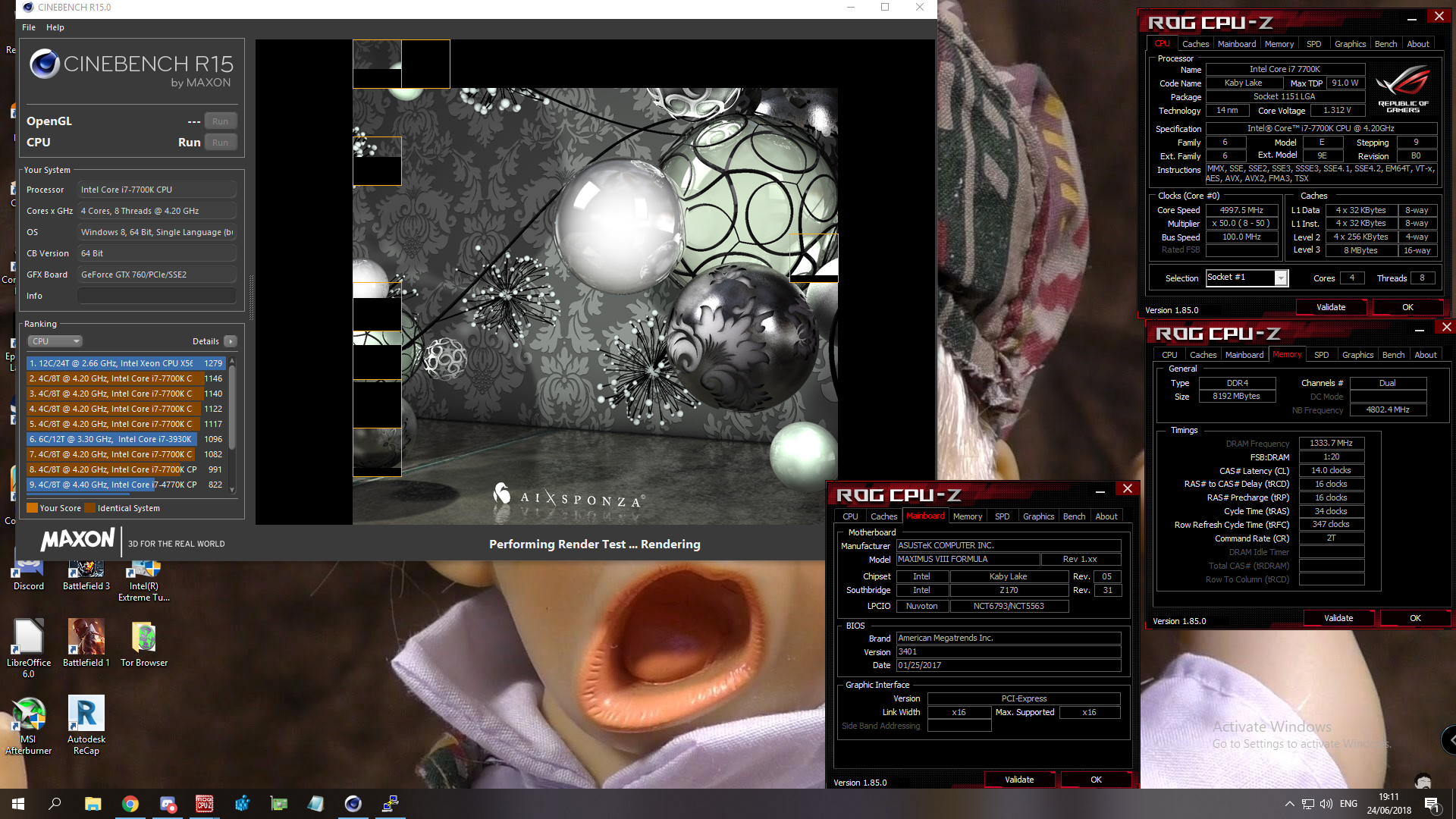1456x819 pixels.
Task: Open Intel(R) Extreme Tuning desktop shortcut
Action: click(144, 582)
